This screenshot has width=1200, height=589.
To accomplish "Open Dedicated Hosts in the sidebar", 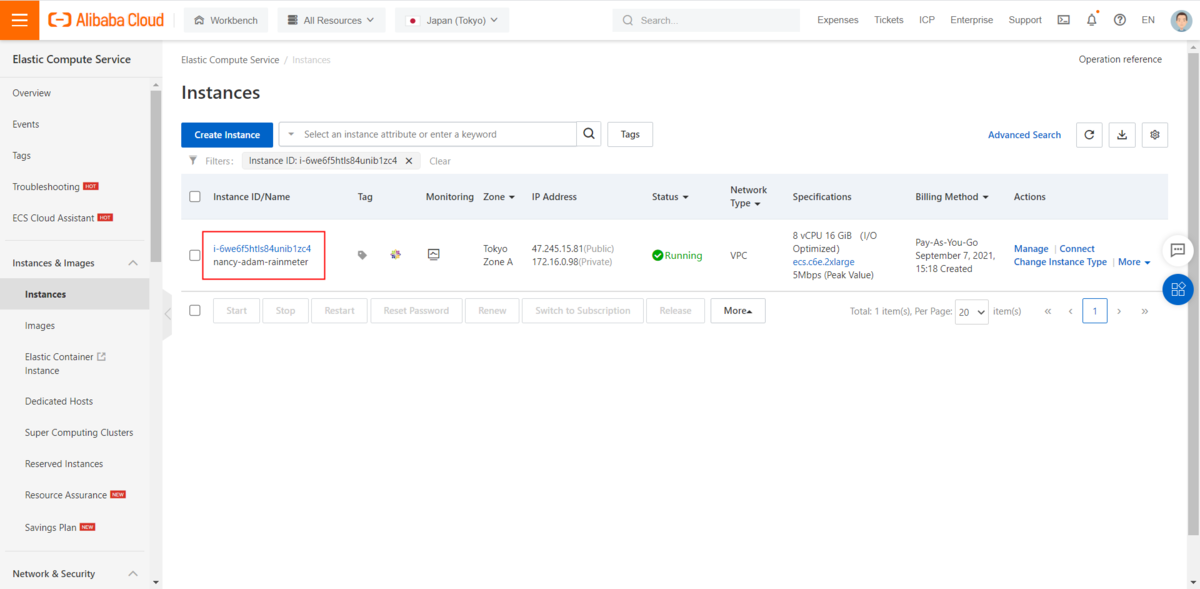I will (59, 401).
